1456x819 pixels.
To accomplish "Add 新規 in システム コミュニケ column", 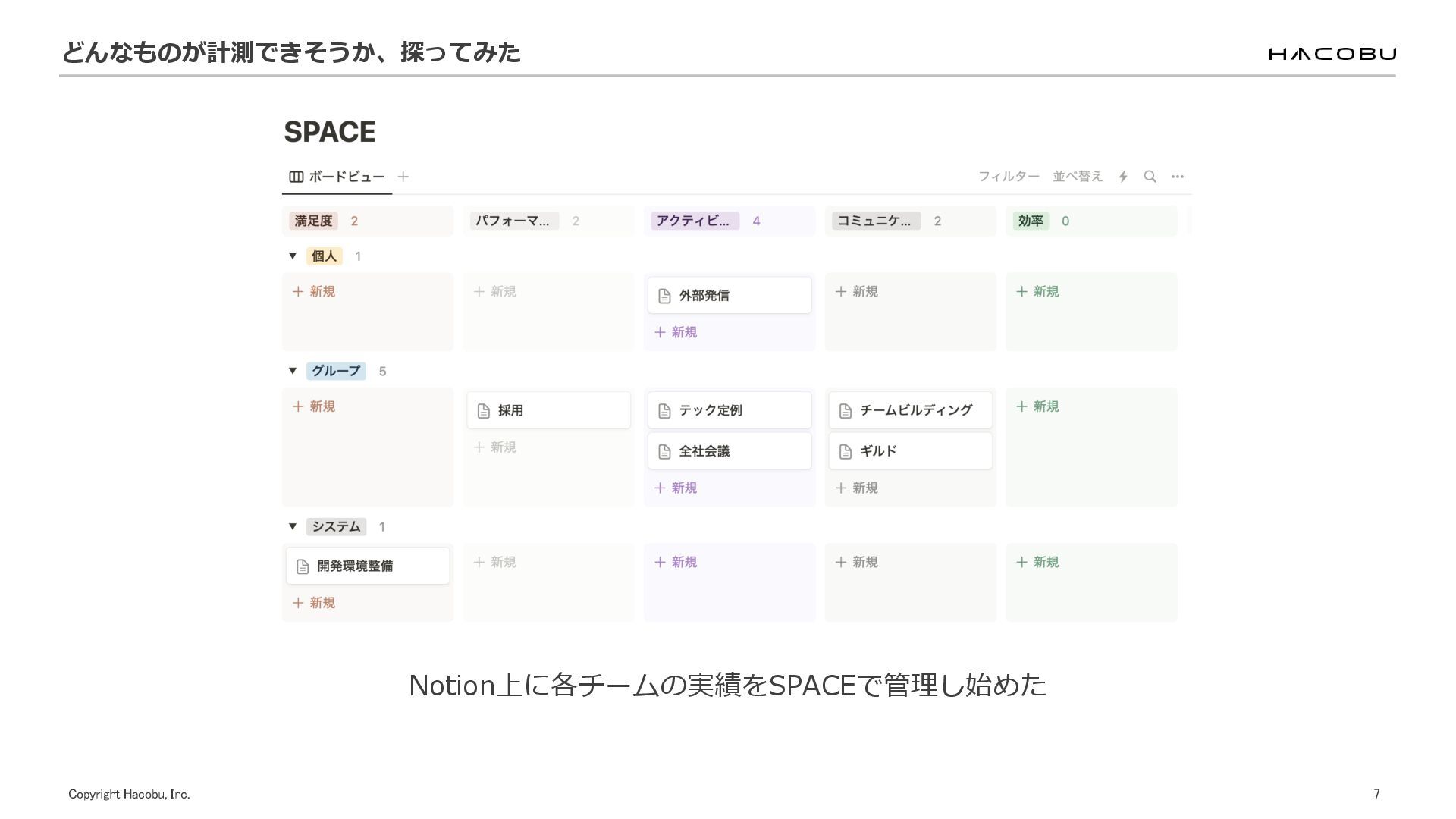I will (x=857, y=562).
